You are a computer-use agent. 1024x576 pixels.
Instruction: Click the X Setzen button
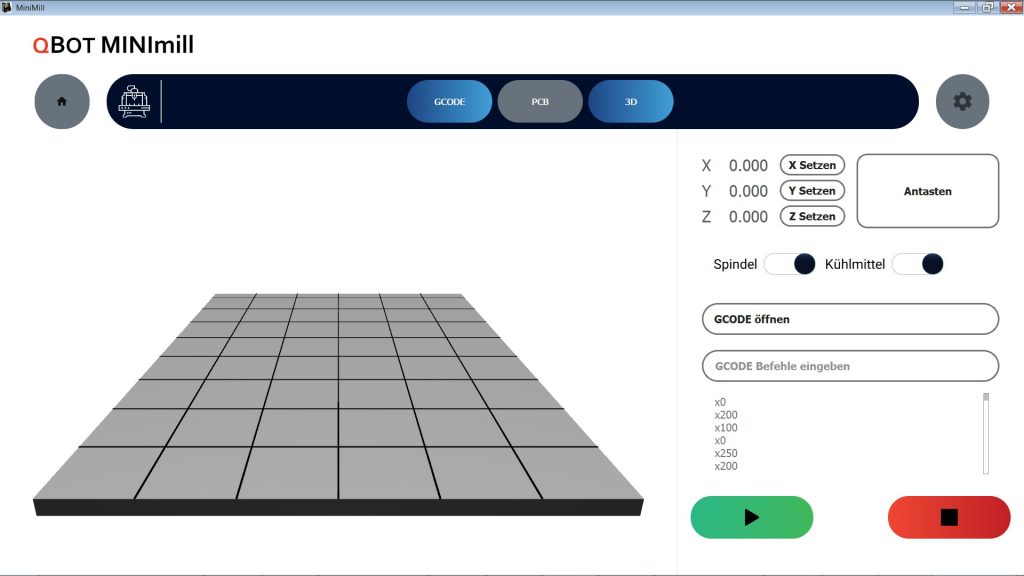[x=812, y=165]
